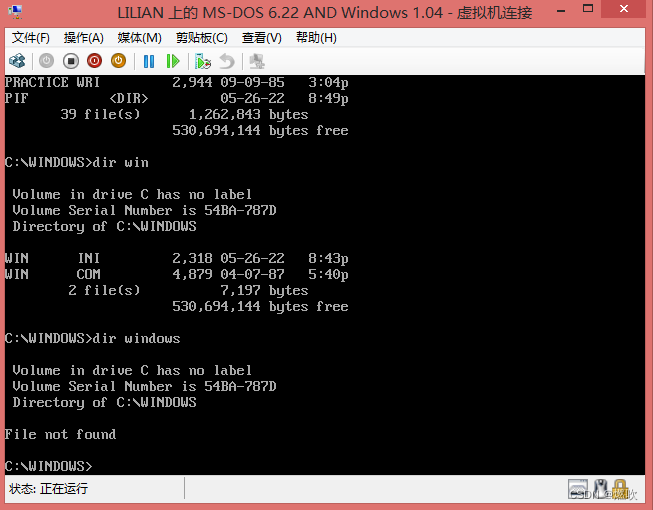Pause the virtual machine
Image resolution: width=653 pixels, height=510 pixels.
click(x=149, y=61)
